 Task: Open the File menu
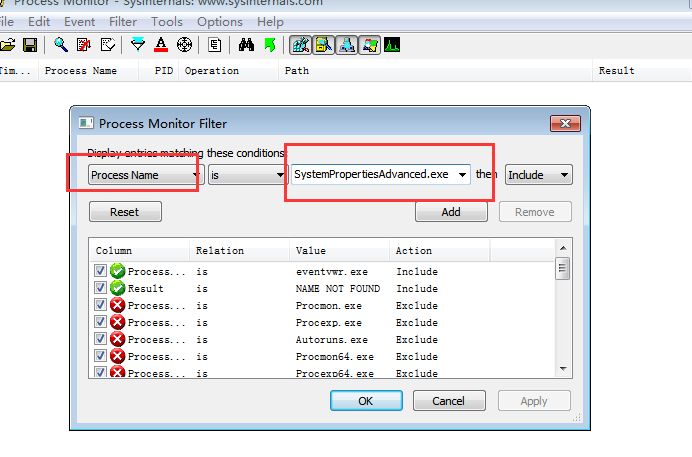pos(6,22)
